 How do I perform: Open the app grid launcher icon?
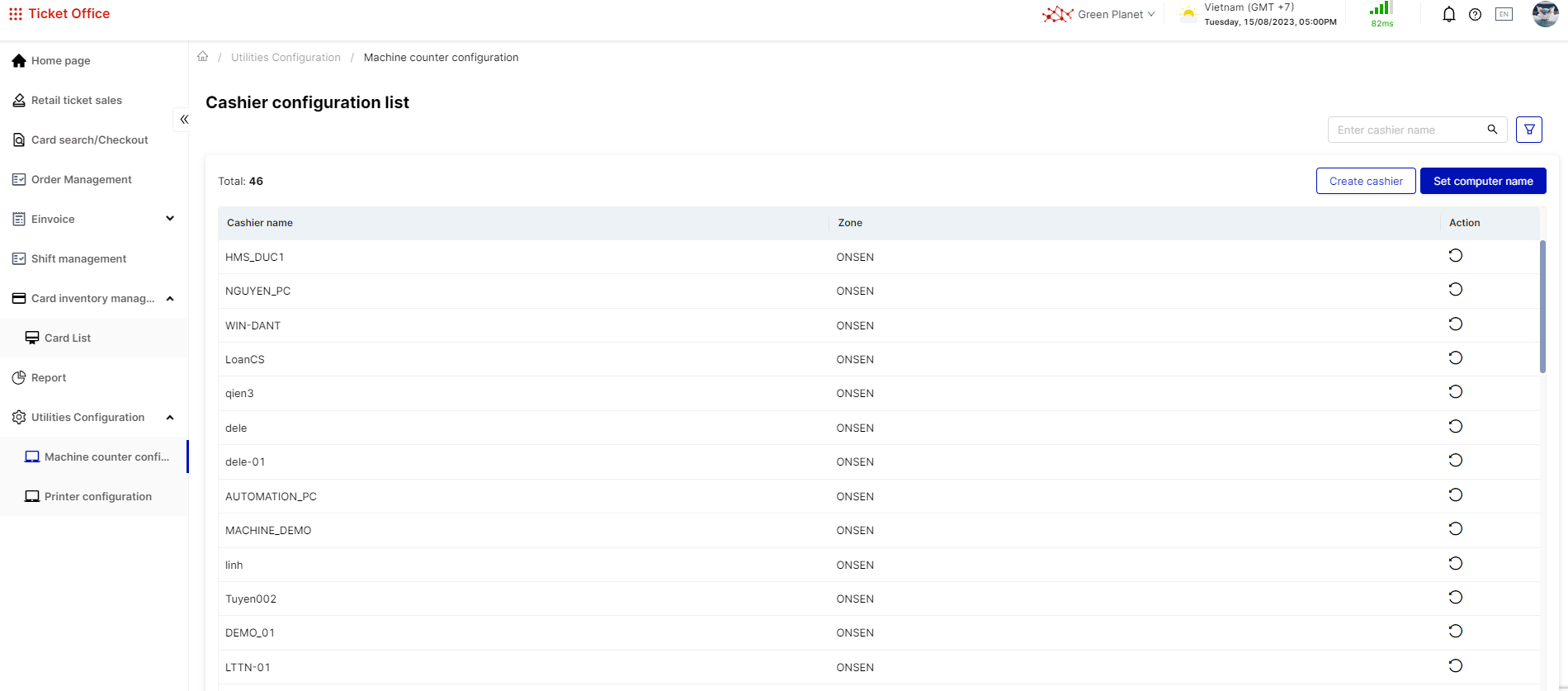(x=15, y=14)
